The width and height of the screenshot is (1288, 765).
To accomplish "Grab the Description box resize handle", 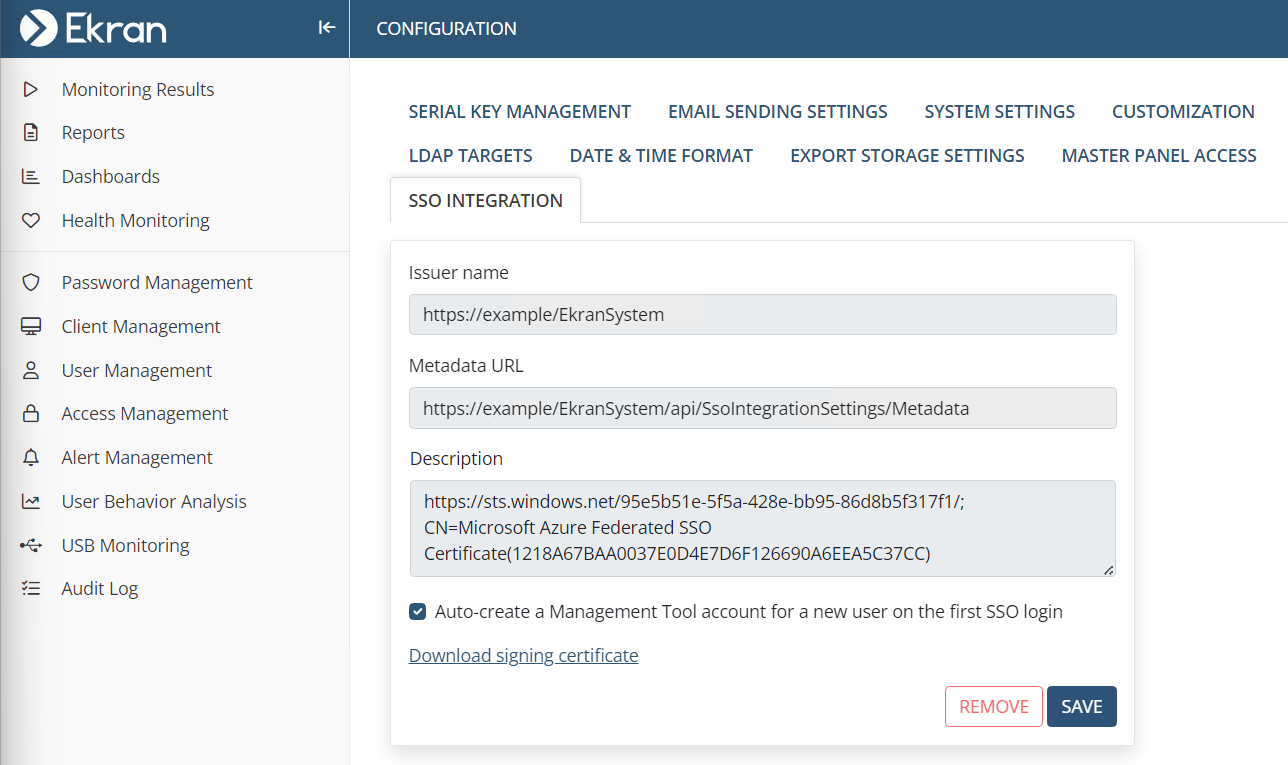I will tap(1108, 570).
